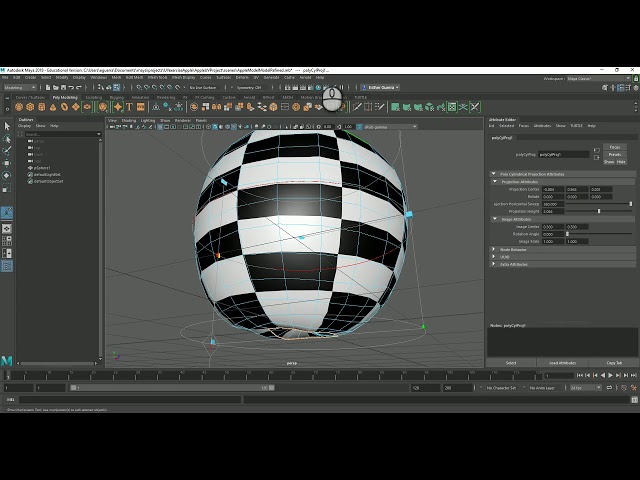The width and height of the screenshot is (640, 480).
Task: Create a polygon cube from the shelf
Action: (x=30, y=107)
